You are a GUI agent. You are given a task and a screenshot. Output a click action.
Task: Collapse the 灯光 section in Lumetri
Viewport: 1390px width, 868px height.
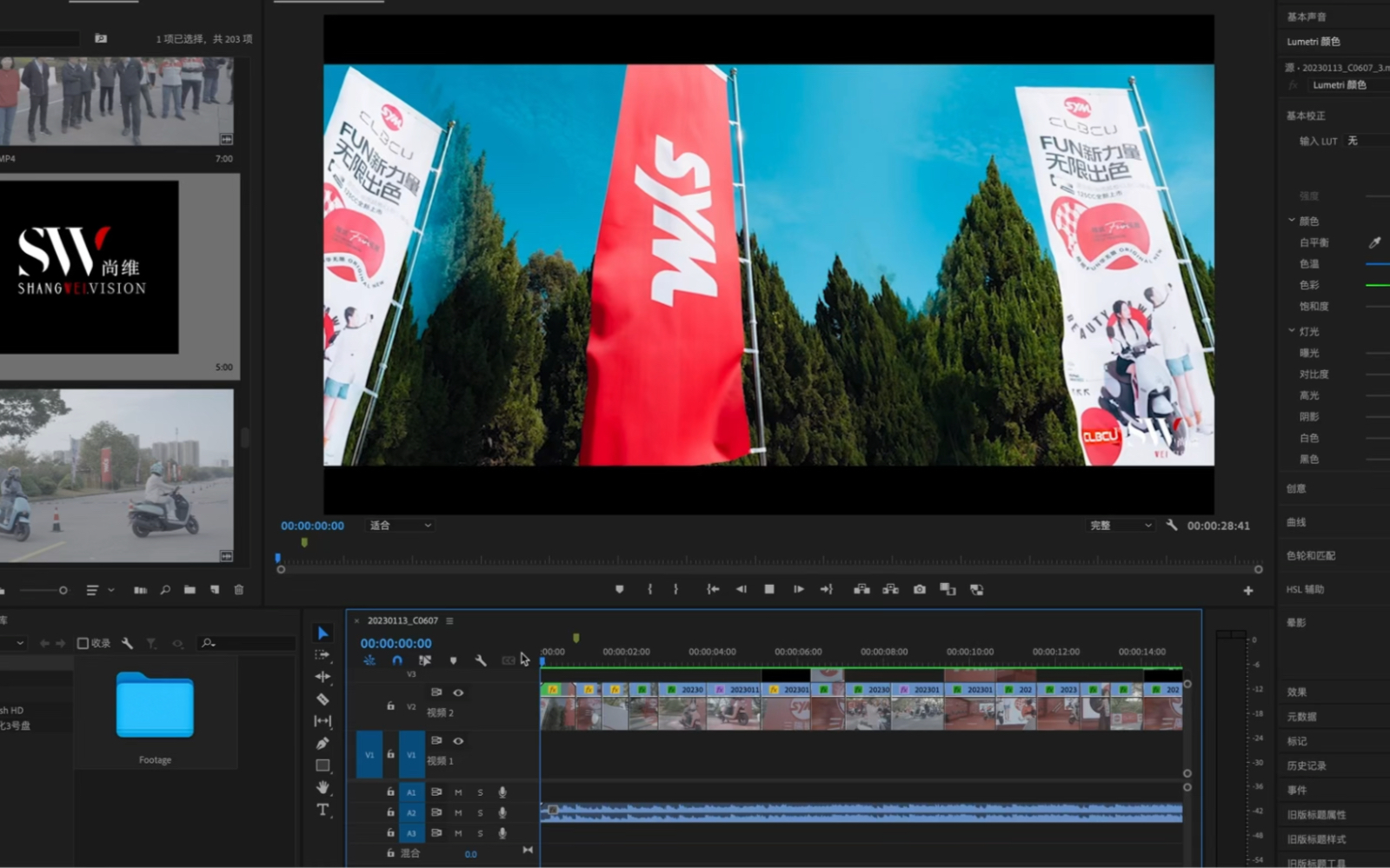point(1292,331)
